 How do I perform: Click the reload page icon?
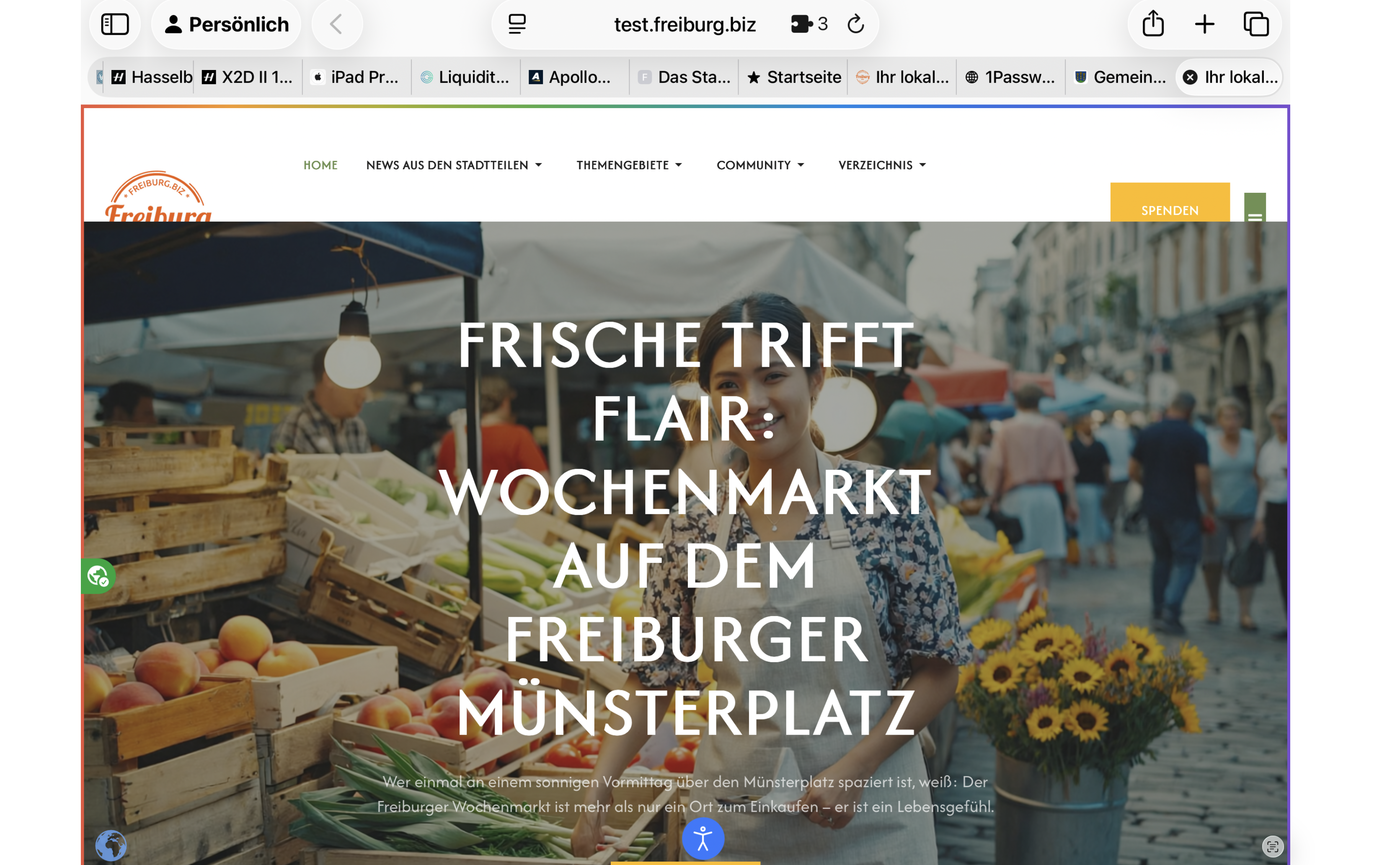pos(855,24)
